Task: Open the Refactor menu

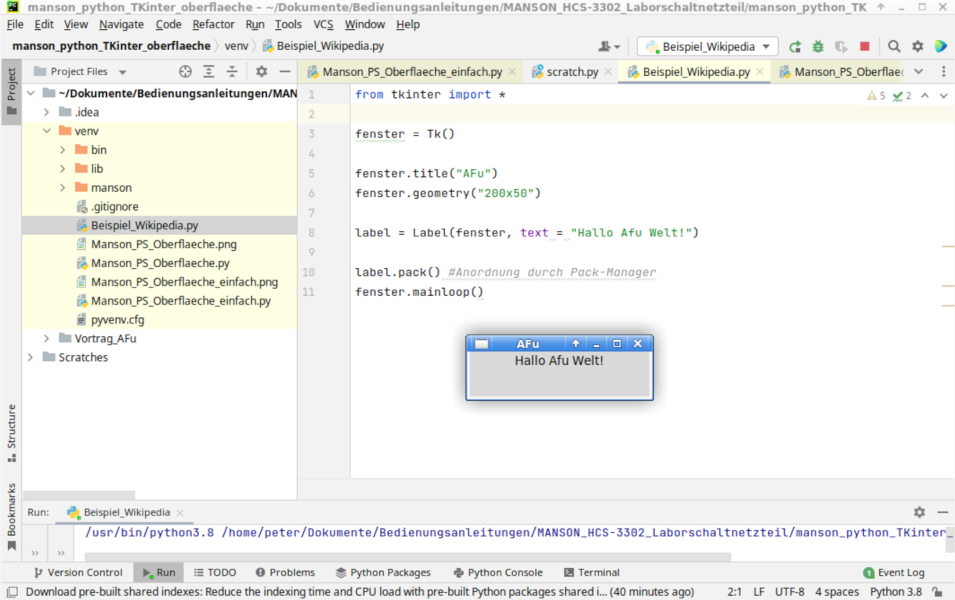Action: click(x=213, y=24)
